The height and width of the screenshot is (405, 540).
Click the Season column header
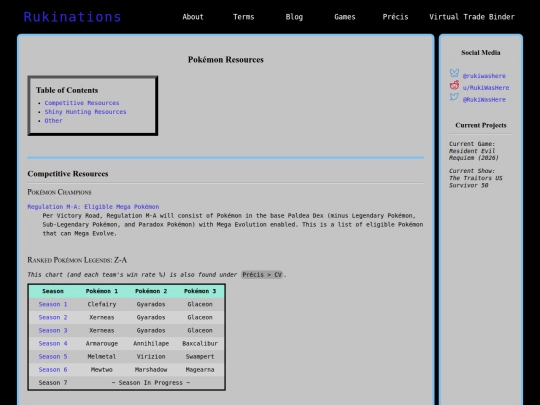coord(53,291)
